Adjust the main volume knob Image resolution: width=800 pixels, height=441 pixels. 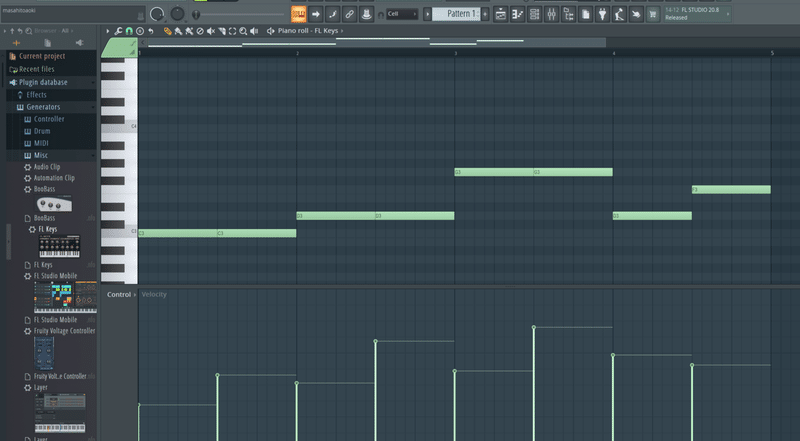click(157, 14)
